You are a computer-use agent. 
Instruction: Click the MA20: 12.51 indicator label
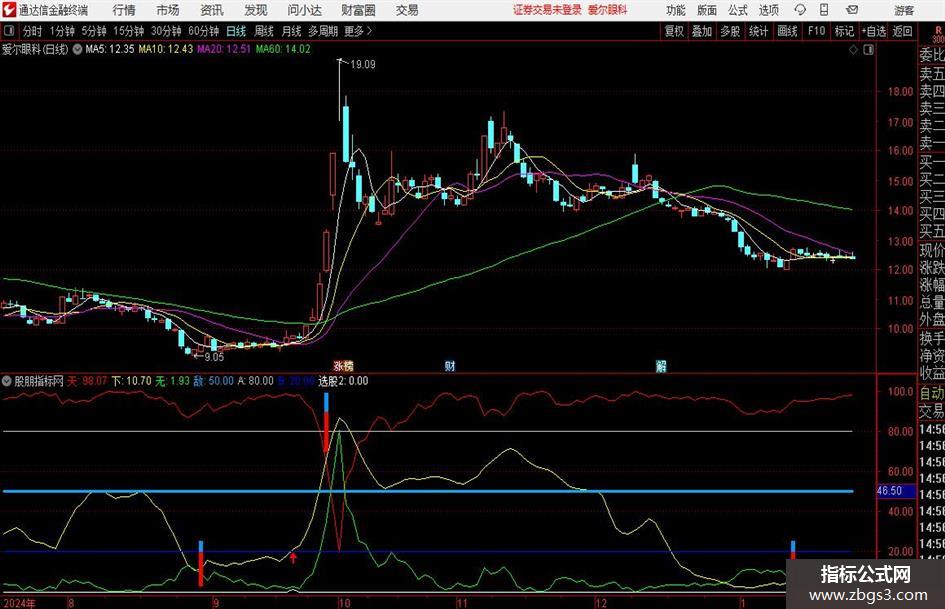[224, 49]
